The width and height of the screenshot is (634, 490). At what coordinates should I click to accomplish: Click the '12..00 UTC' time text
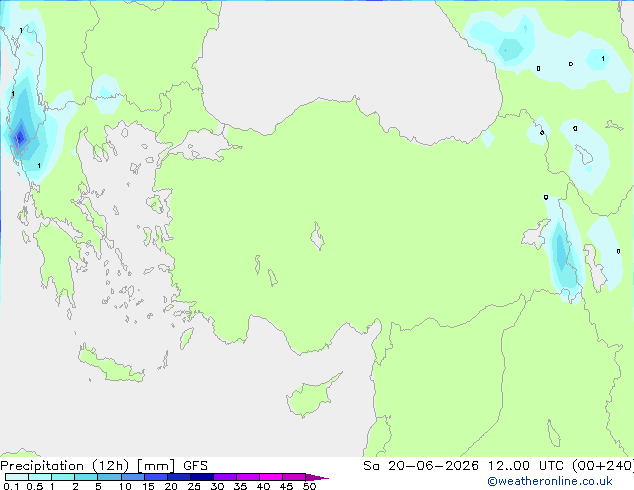coord(527,466)
